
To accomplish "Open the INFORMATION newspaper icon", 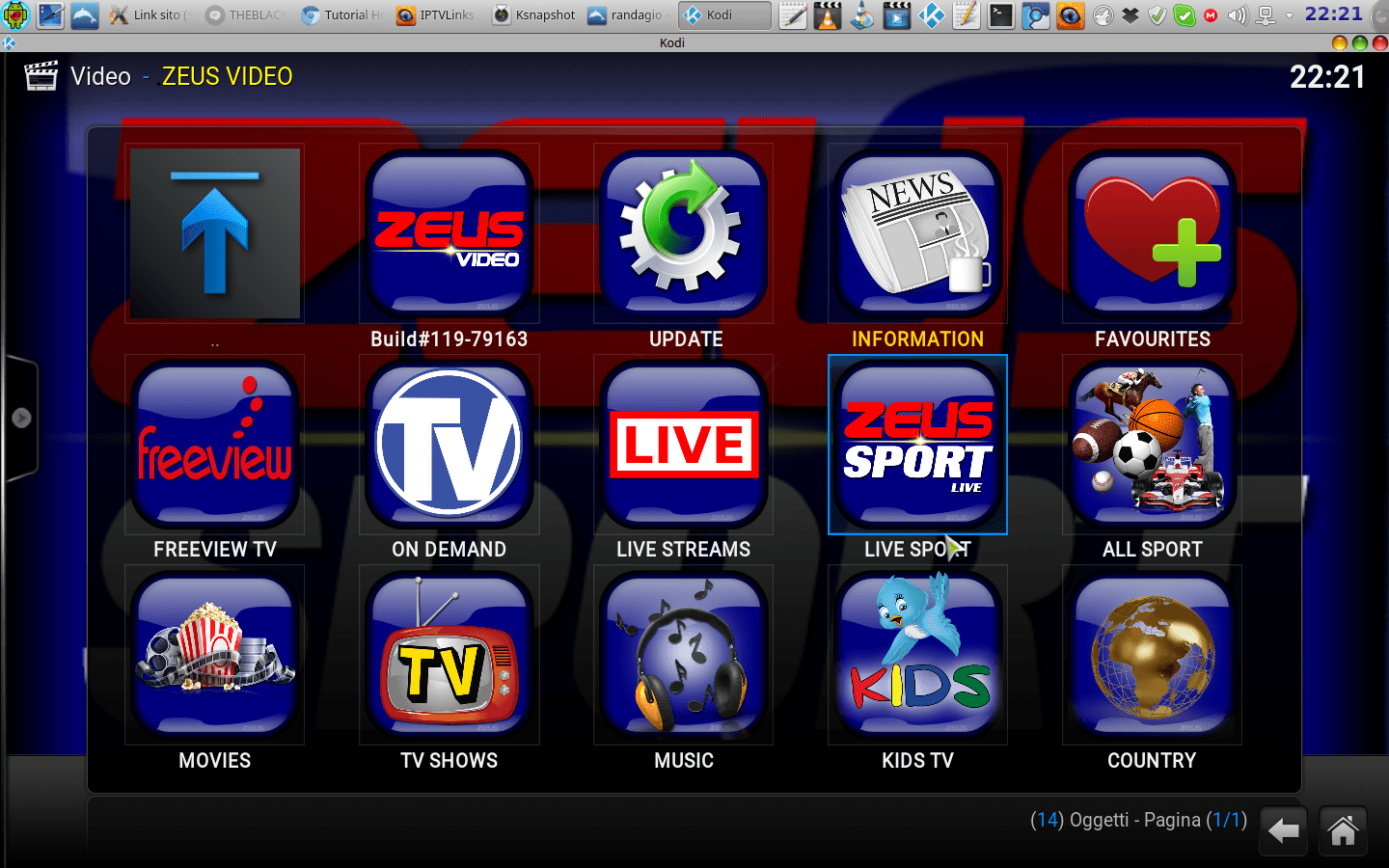I will coord(918,233).
